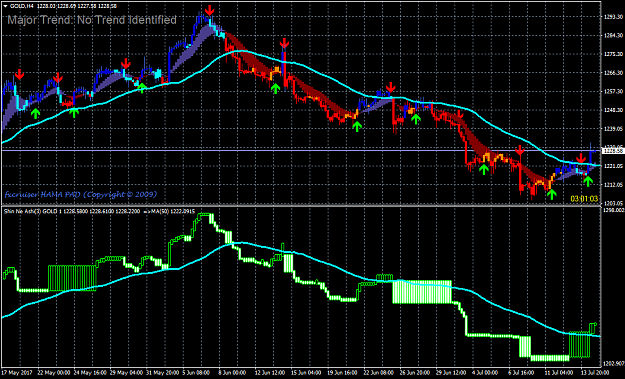The width and height of the screenshot is (625, 379).
Task: Click the green buy arrow at 22 May 00:00
Action: [x=36, y=114]
